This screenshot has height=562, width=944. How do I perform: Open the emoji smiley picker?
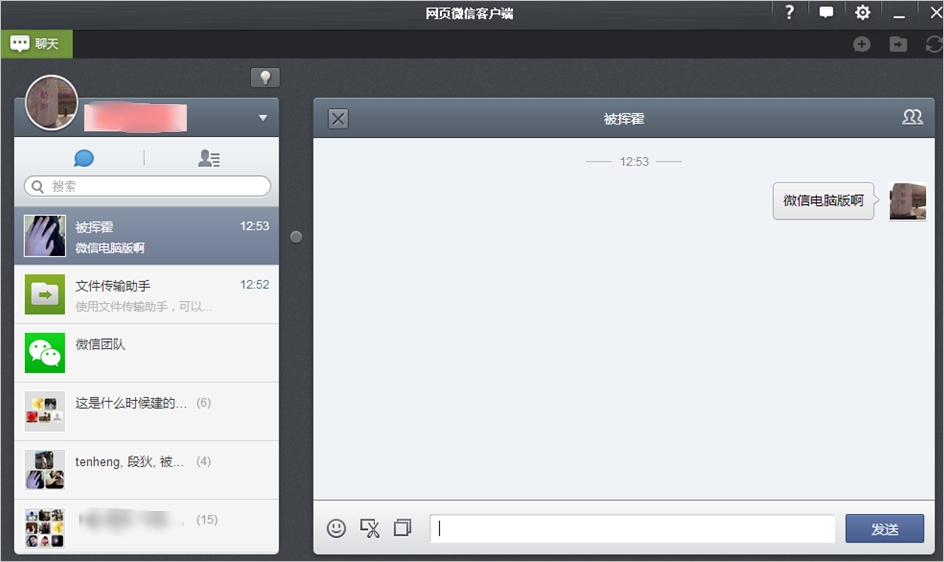(336, 528)
